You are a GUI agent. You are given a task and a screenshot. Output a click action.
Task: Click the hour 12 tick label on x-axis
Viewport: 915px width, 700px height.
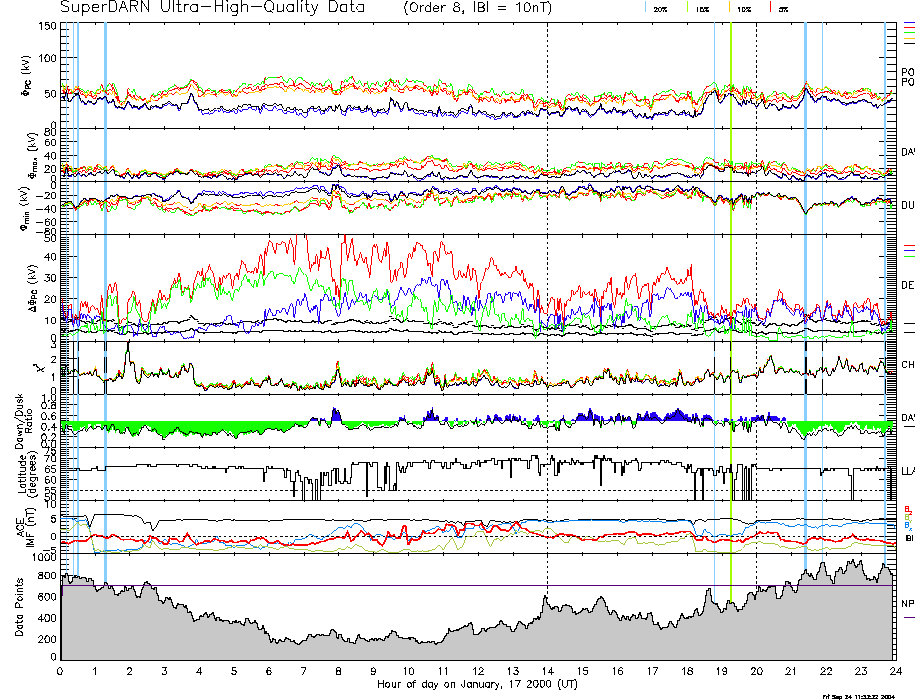tap(478, 672)
